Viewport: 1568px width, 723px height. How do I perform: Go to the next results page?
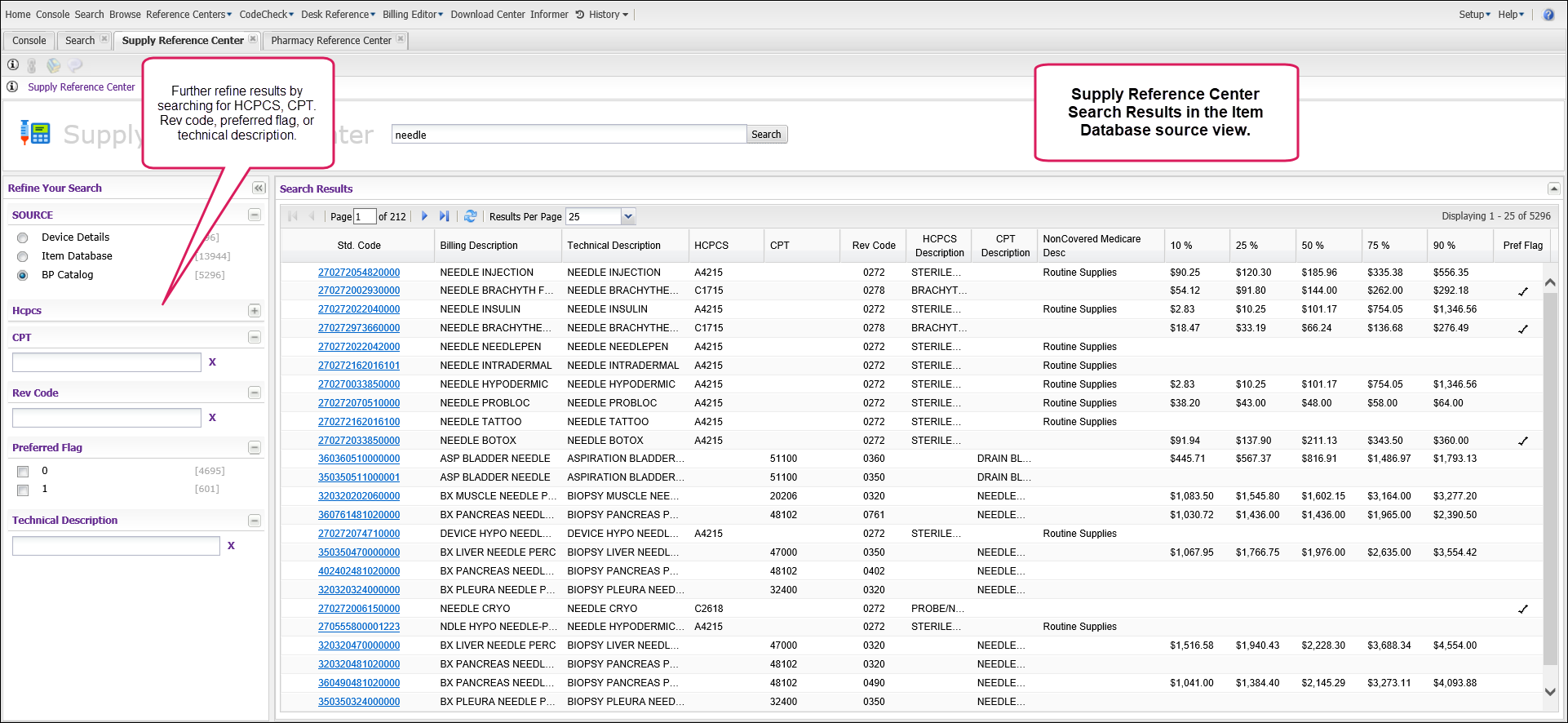pos(424,216)
